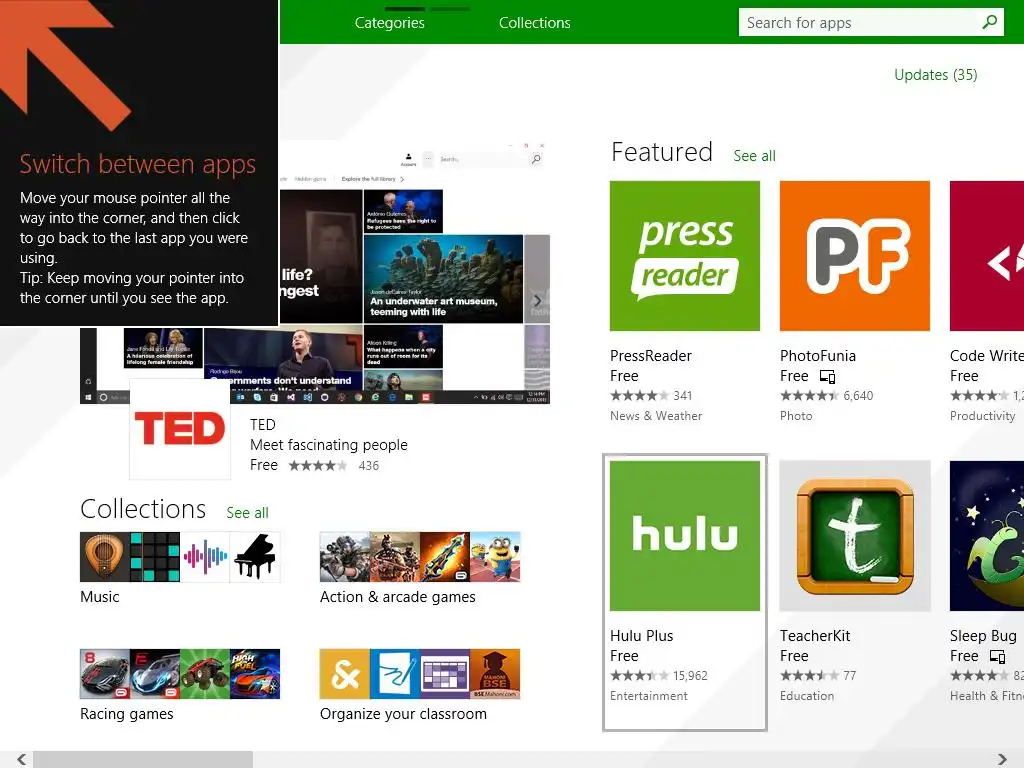The width and height of the screenshot is (1024, 768).
Task: Open the PhotoFunia app tile
Action: pos(854,256)
